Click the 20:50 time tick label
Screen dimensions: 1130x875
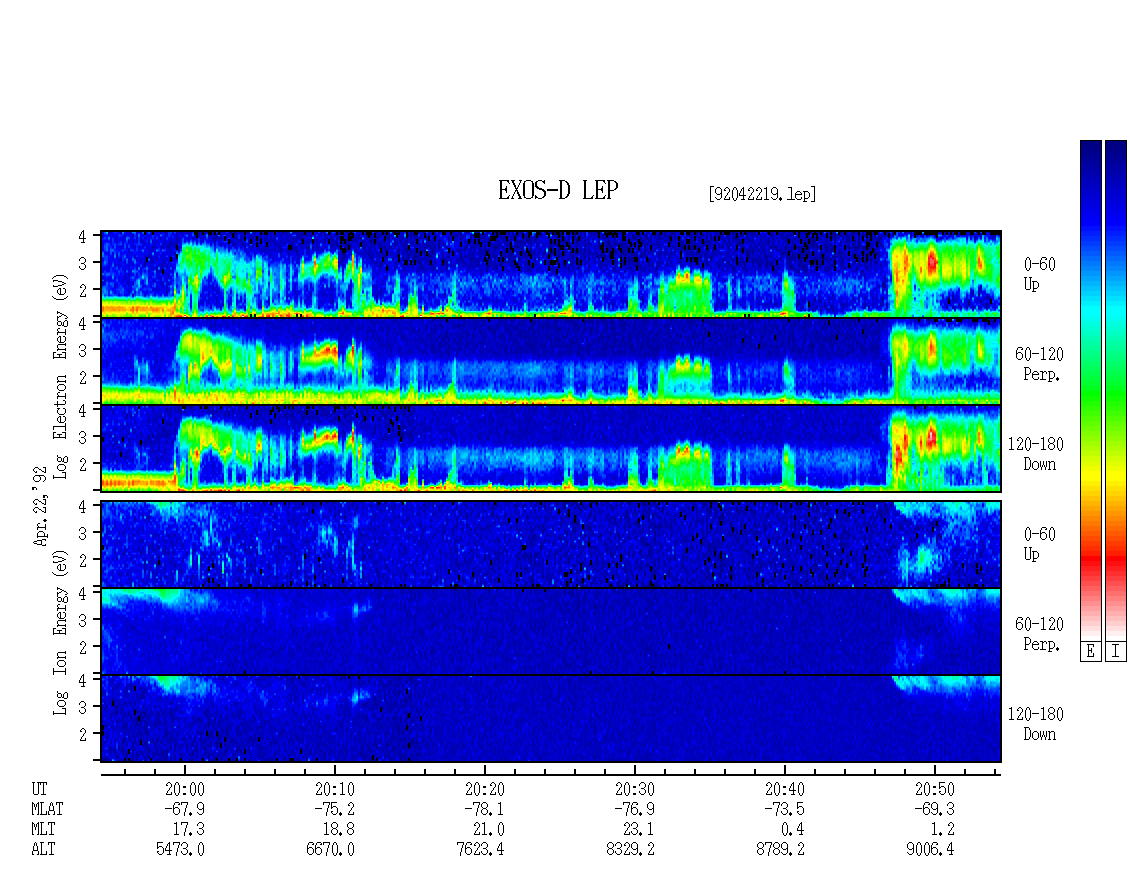click(934, 789)
